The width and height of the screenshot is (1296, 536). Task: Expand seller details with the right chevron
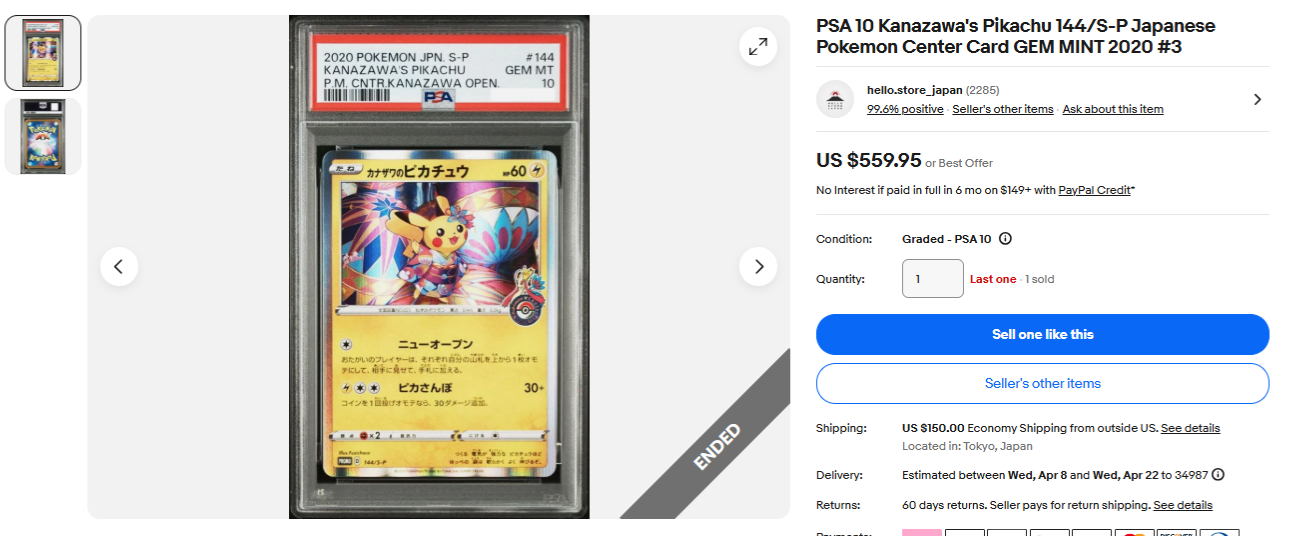coord(1257,99)
